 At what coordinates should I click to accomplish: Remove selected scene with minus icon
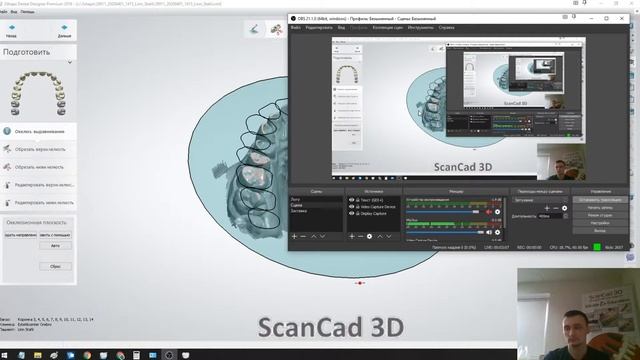[x=303, y=236]
